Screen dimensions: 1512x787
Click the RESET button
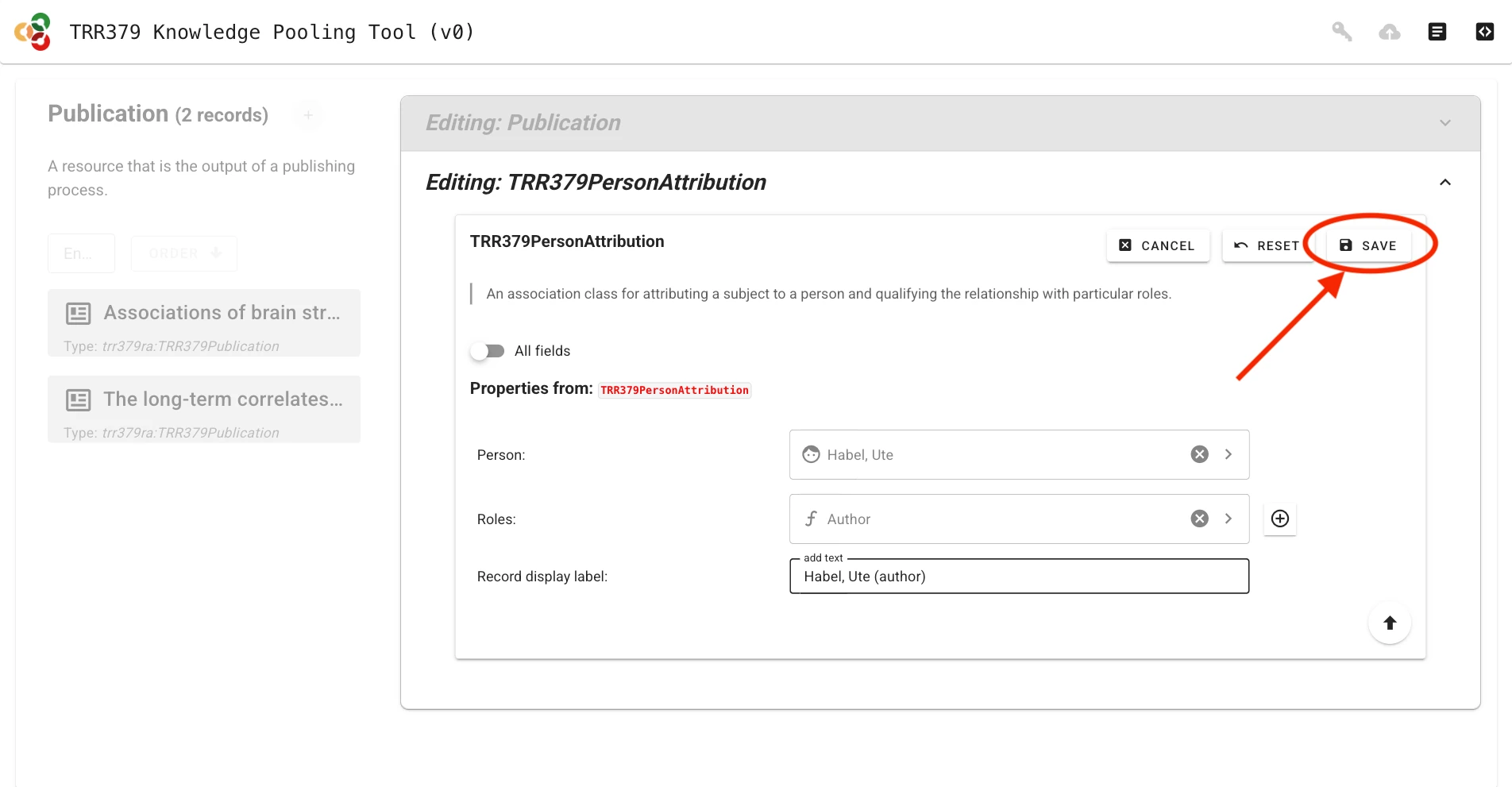click(1267, 245)
